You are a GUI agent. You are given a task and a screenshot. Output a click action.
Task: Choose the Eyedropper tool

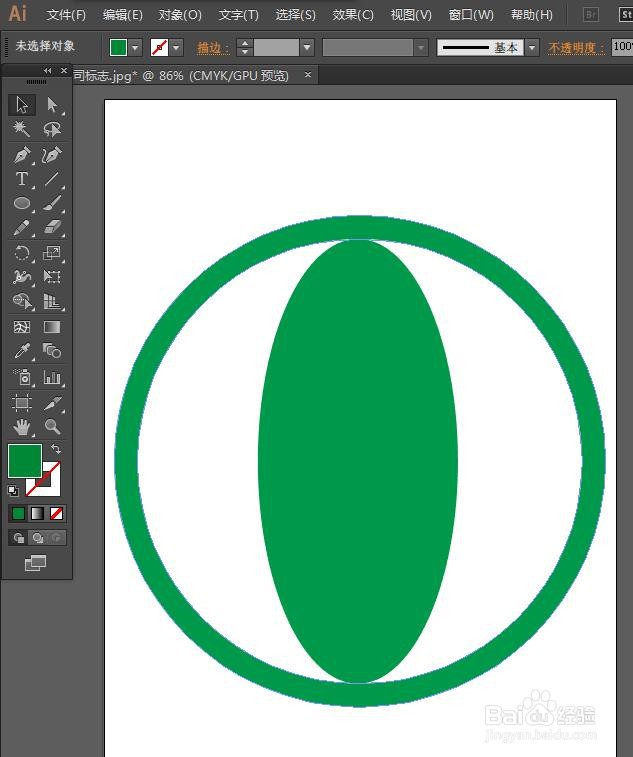click(22, 351)
